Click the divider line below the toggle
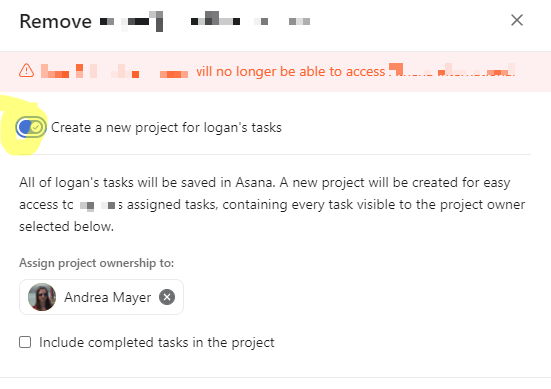The image size is (551, 389). [275, 154]
